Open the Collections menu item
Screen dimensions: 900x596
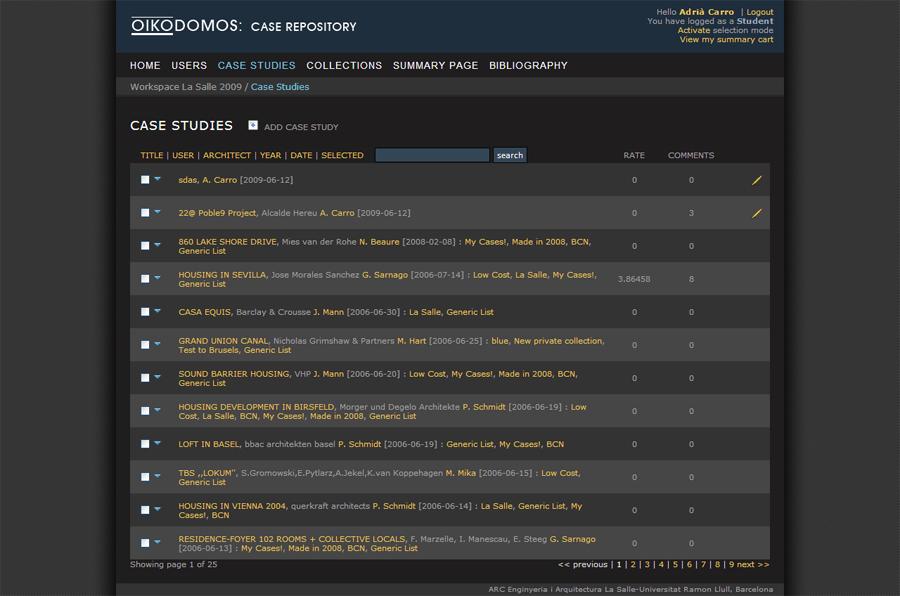coord(344,66)
